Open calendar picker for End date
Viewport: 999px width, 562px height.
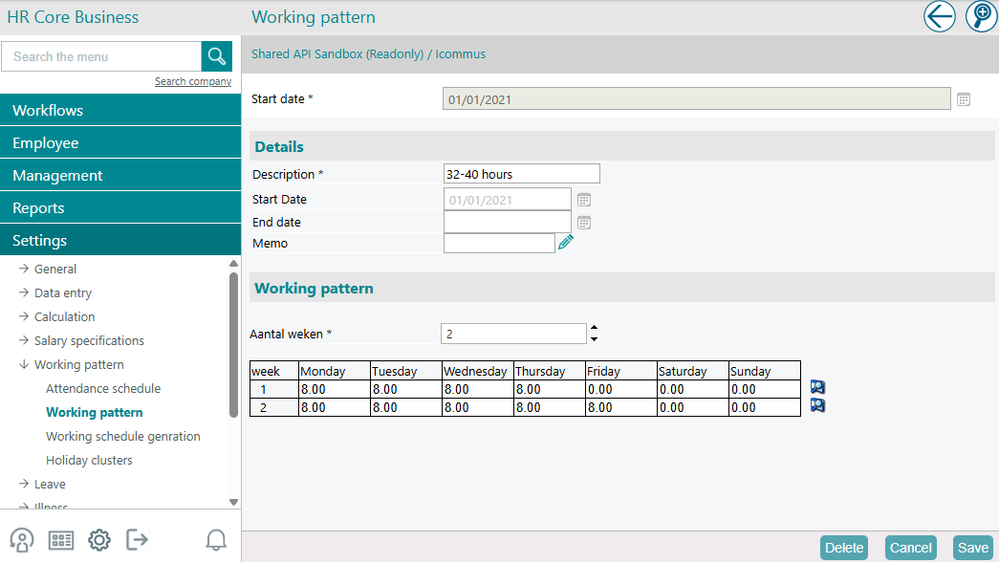pyautogui.click(x=584, y=222)
